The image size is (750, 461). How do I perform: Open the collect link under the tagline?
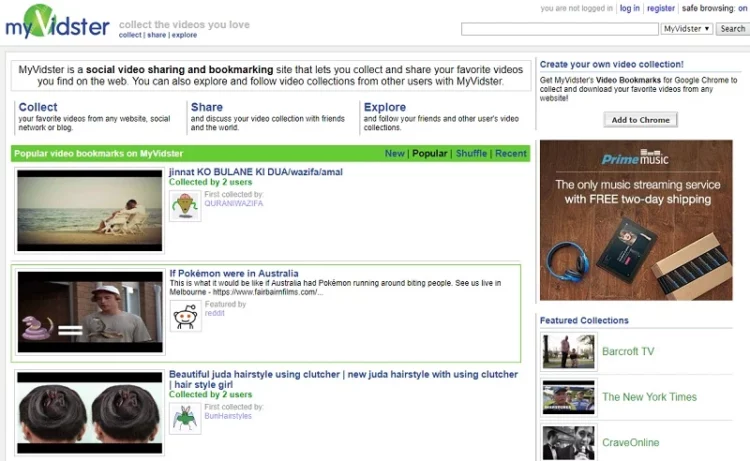130,35
